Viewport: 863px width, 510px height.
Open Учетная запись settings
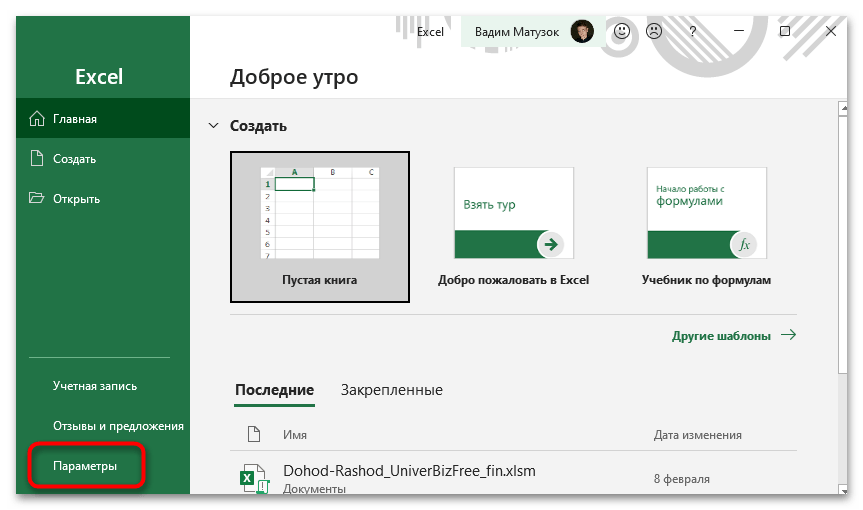(x=95, y=386)
